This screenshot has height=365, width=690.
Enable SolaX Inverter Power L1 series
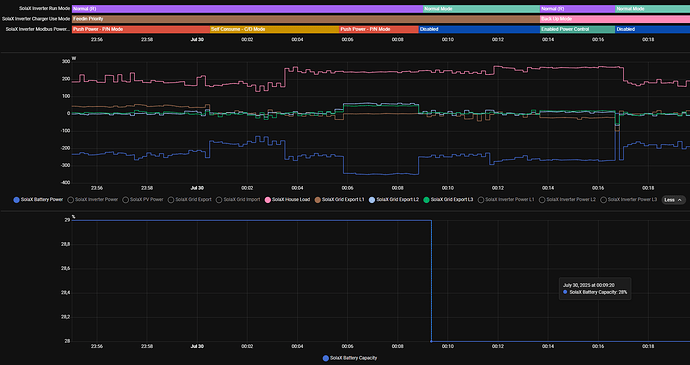[x=506, y=199]
